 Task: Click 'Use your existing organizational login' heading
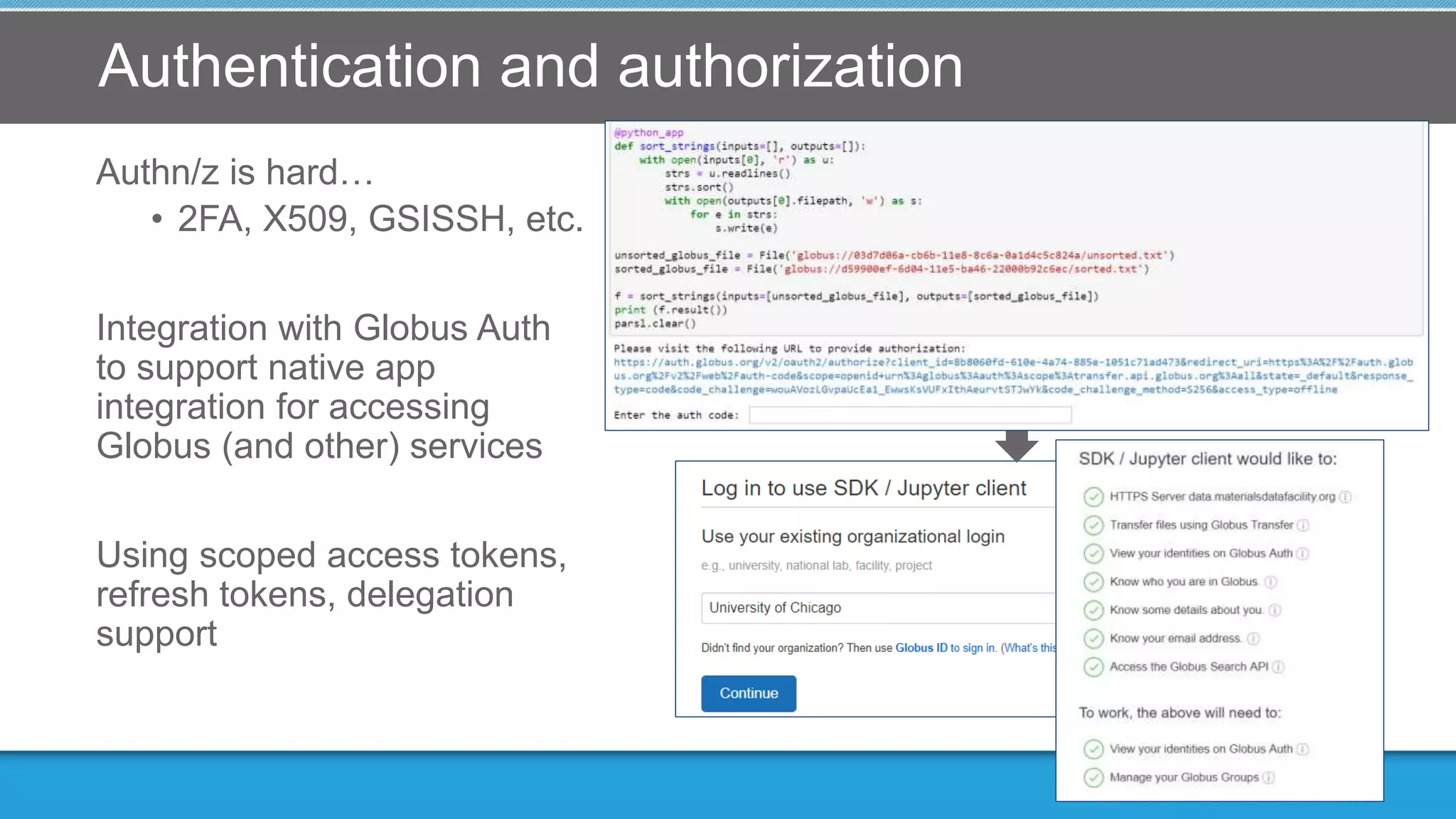pyautogui.click(x=853, y=536)
